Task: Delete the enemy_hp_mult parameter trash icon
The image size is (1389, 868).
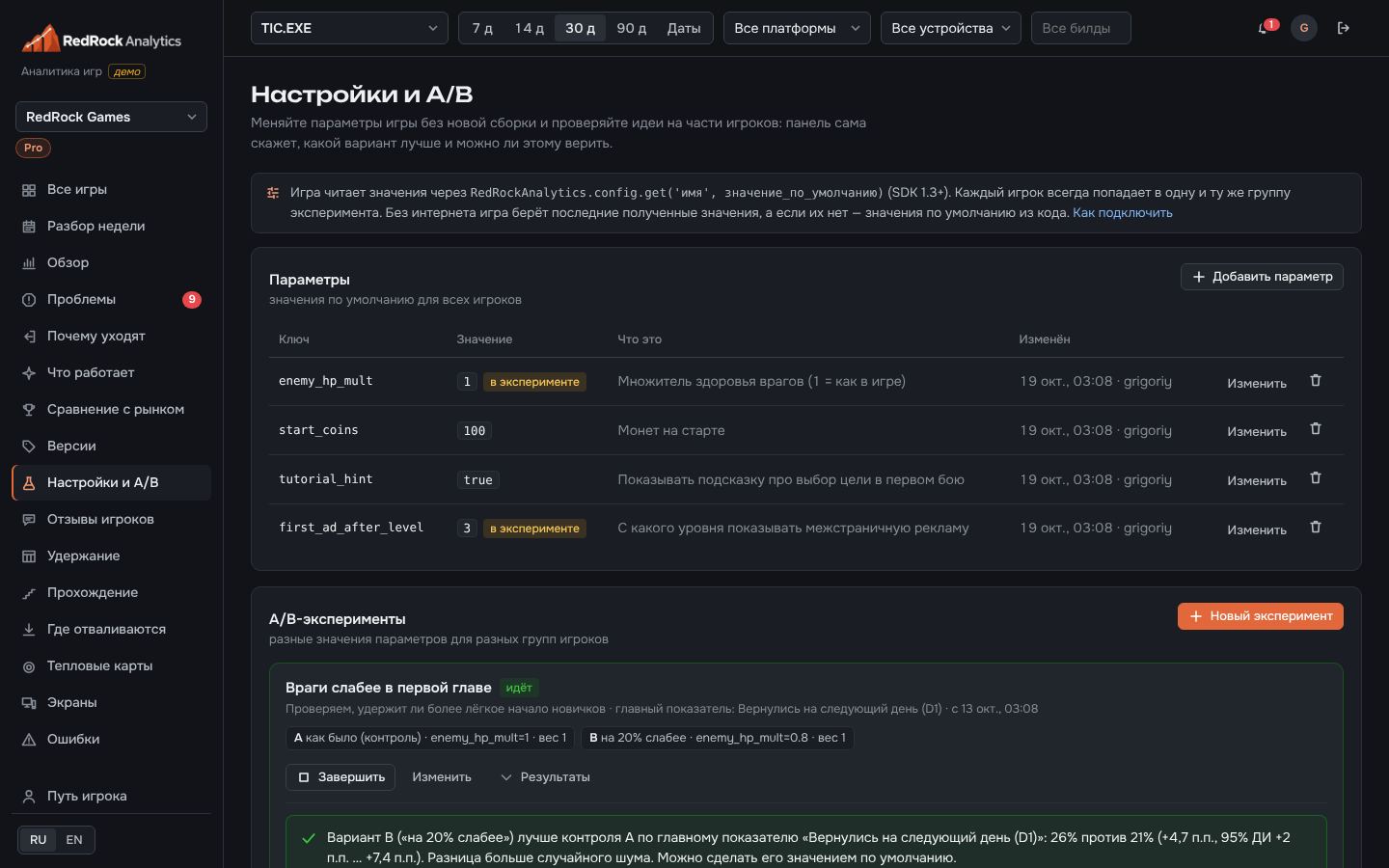Action: click(x=1316, y=381)
